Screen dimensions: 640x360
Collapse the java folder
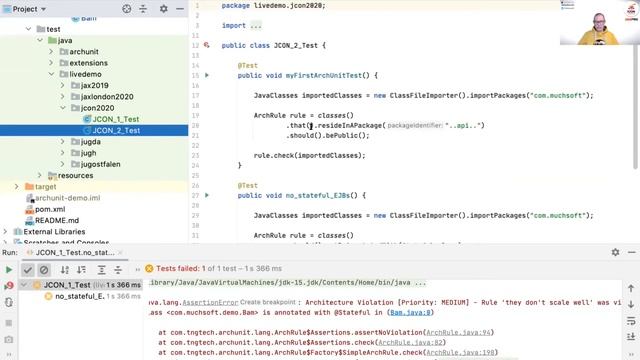click(x=40, y=40)
